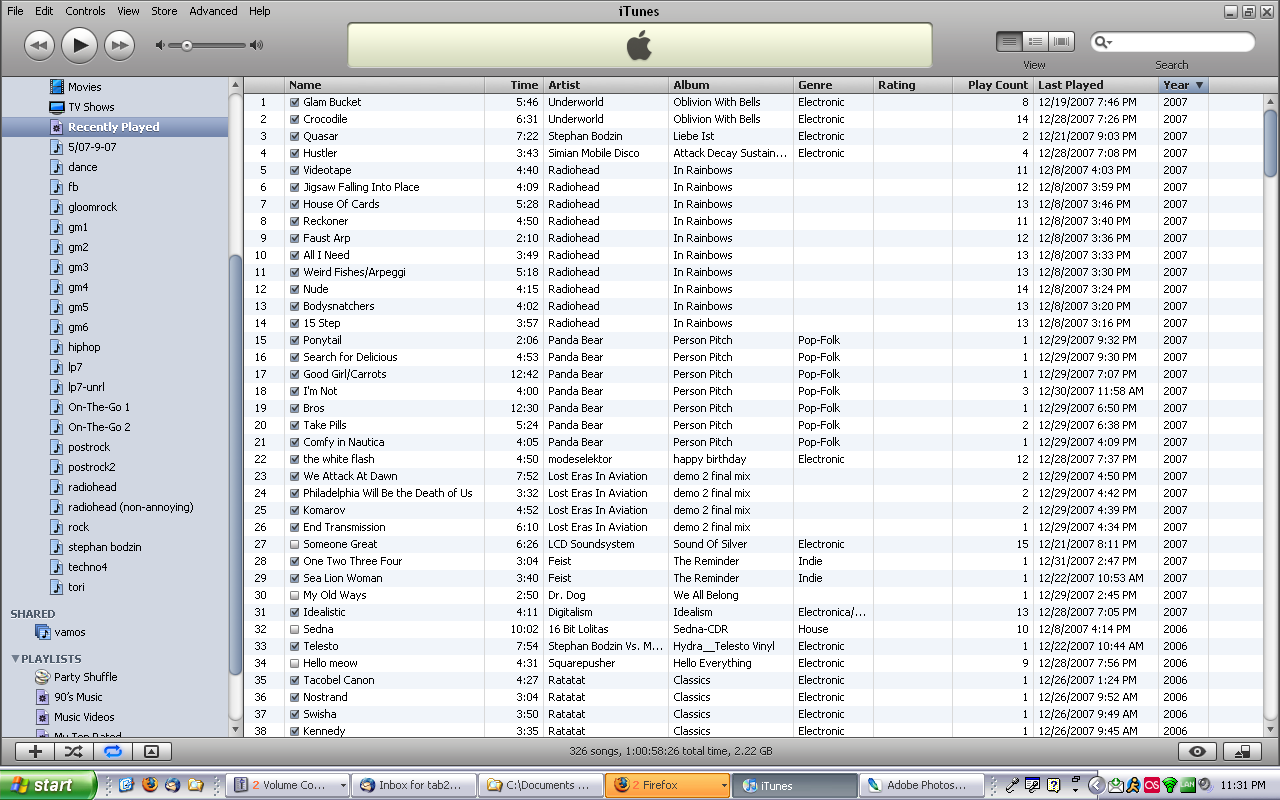
Task: Sort songs by the Last Played column
Action: [1096, 85]
